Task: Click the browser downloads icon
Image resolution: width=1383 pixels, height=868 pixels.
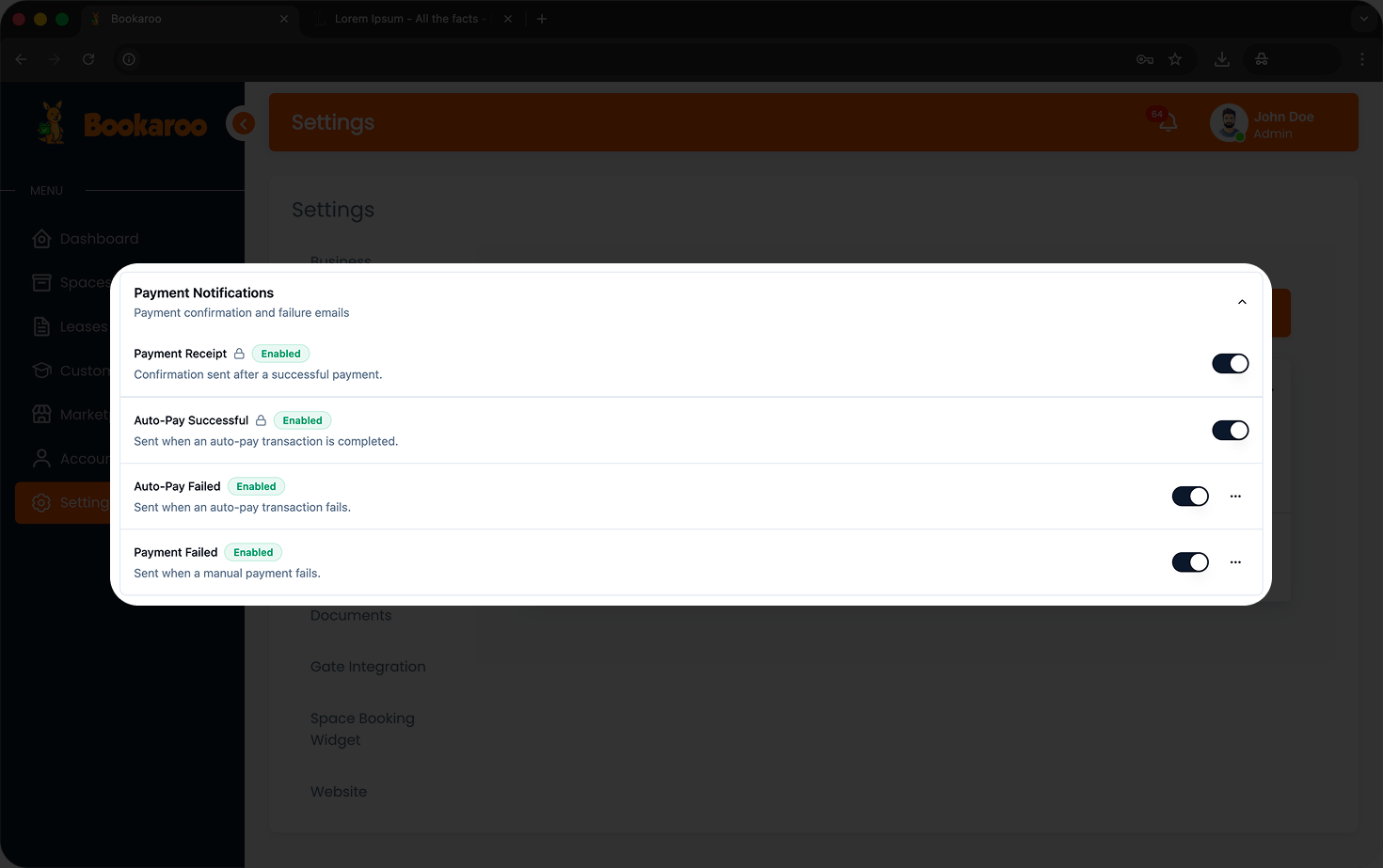Action: (x=1221, y=59)
